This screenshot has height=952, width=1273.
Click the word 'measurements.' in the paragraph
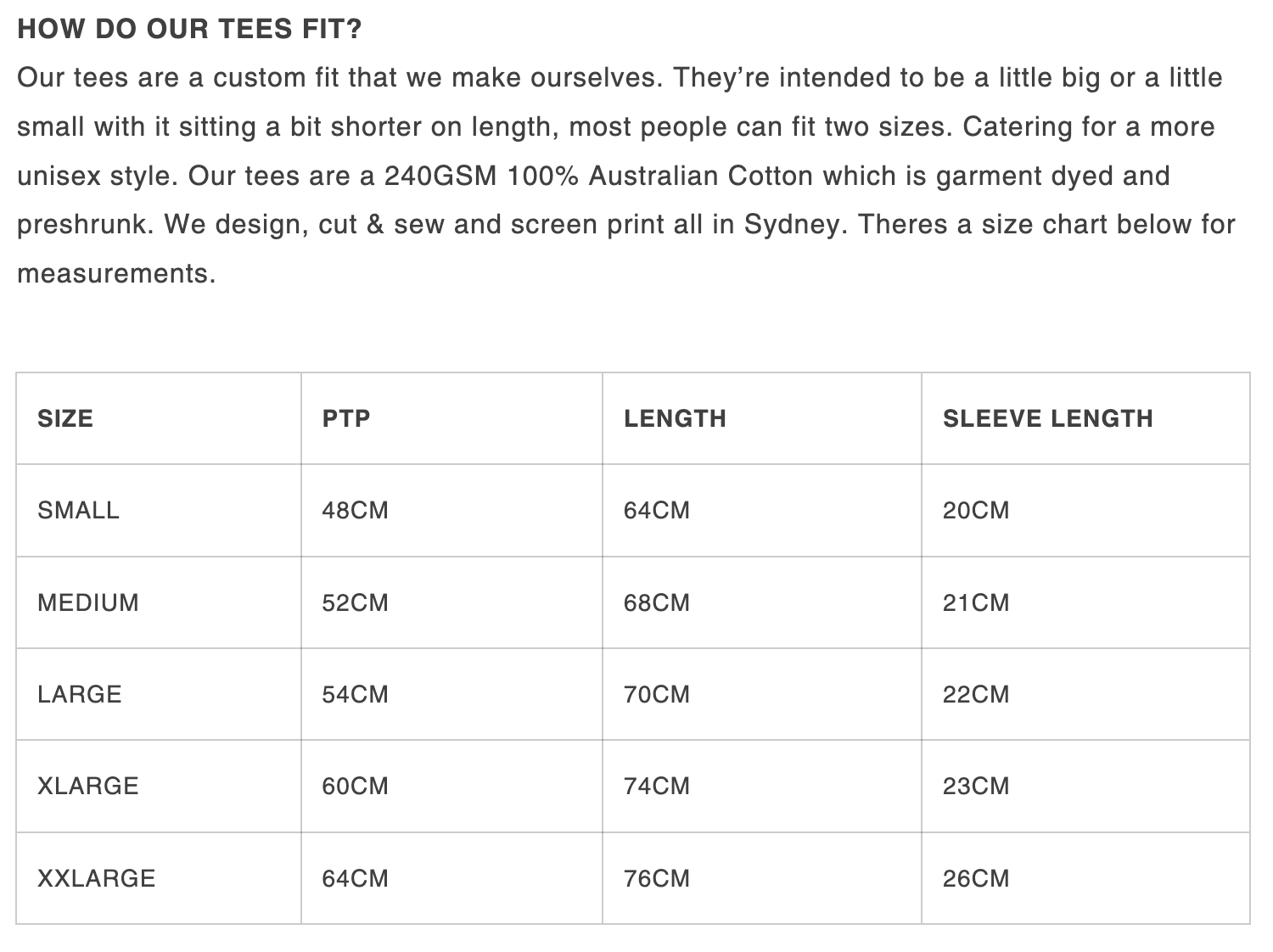point(116,273)
